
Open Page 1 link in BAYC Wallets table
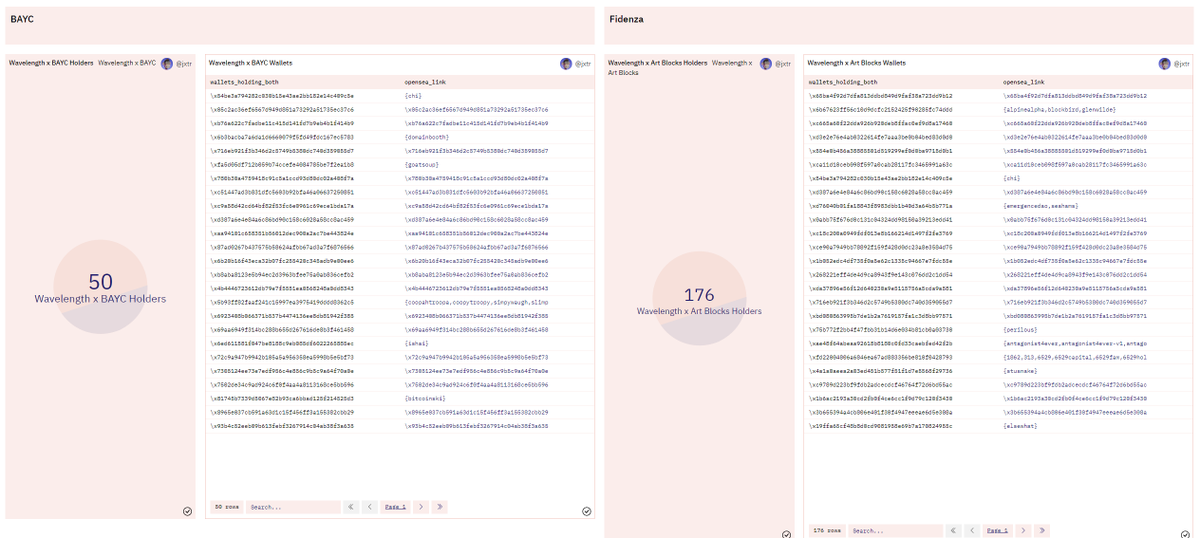(x=395, y=508)
